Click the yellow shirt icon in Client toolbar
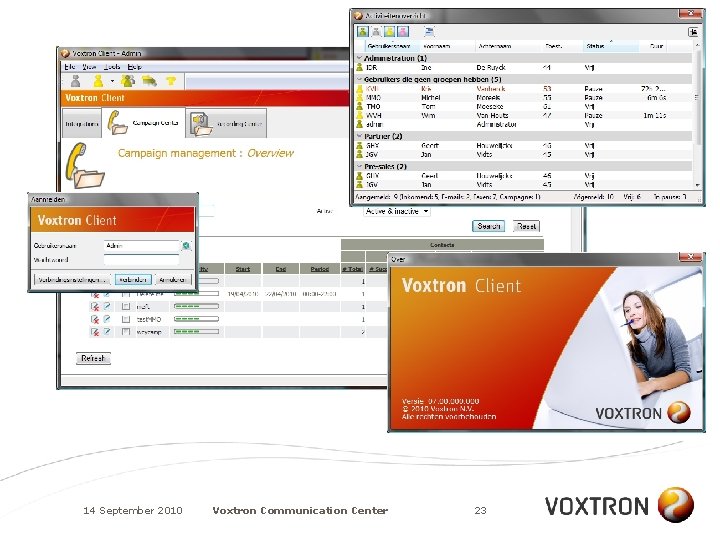 (x=171, y=81)
